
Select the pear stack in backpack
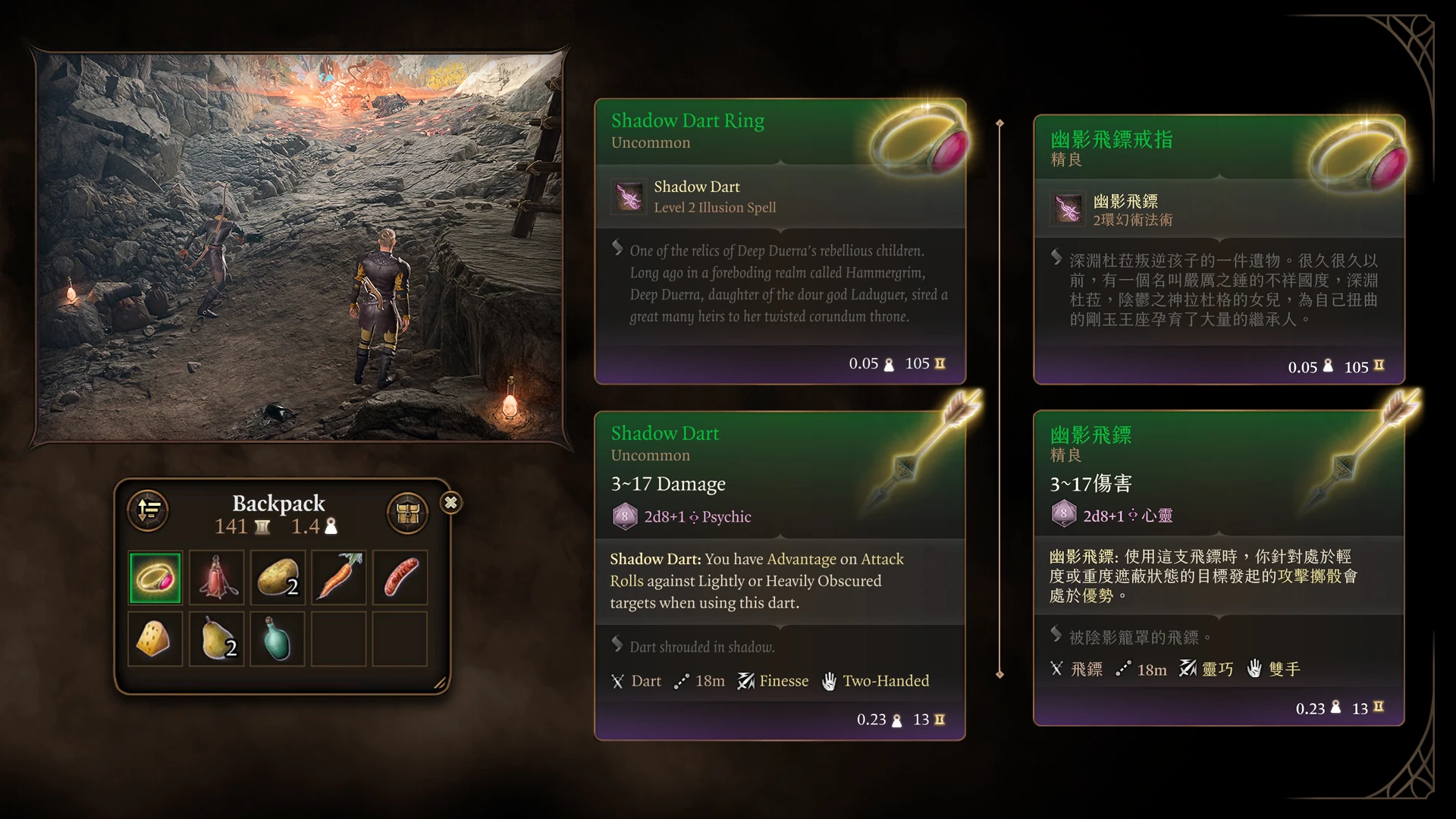click(217, 639)
